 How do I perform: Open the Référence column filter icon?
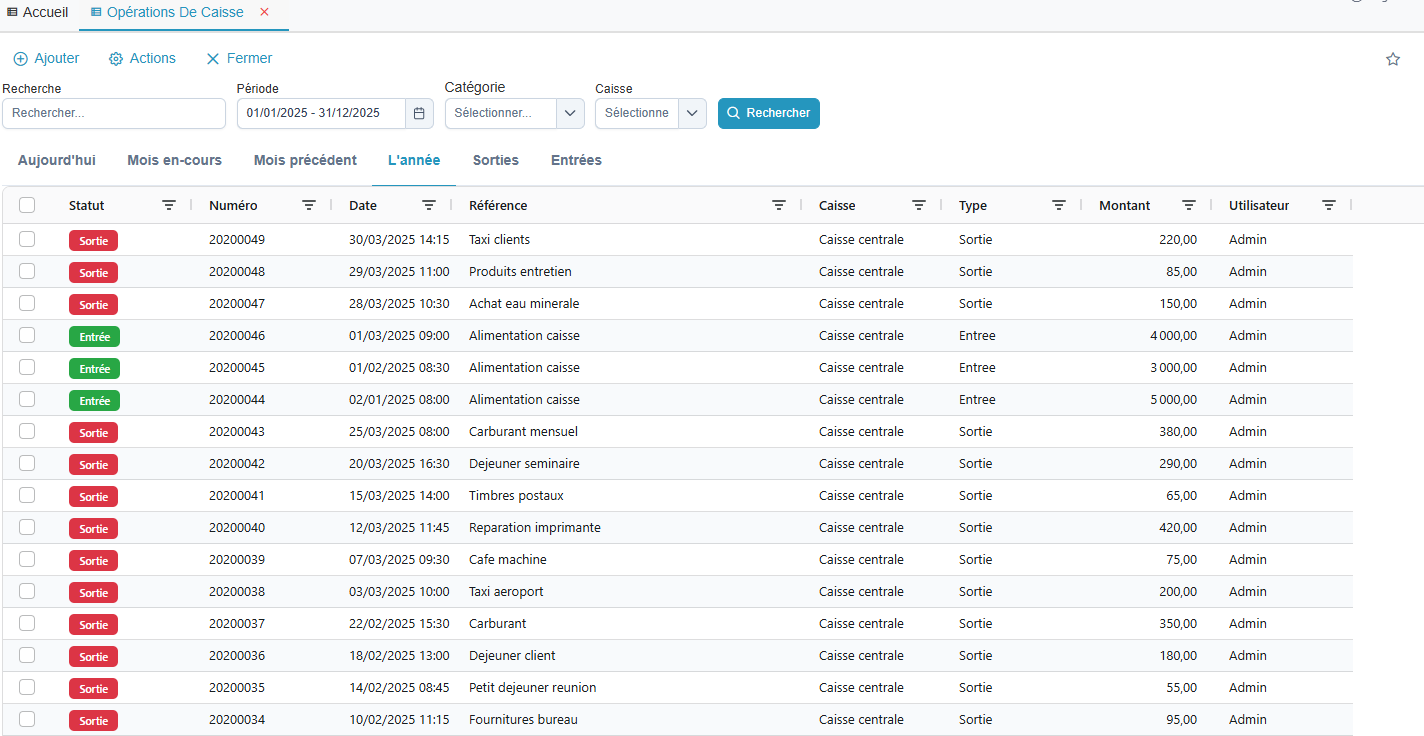(x=779, y=205)
